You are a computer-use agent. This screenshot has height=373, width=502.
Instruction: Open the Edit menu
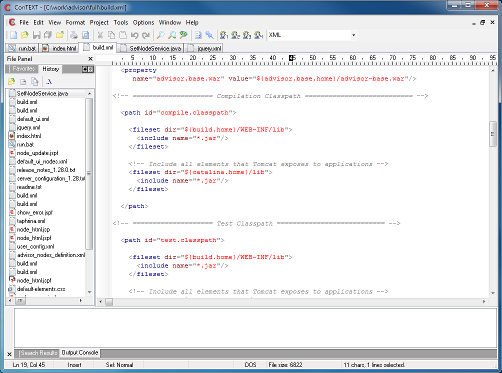click(x=39, y=22)
